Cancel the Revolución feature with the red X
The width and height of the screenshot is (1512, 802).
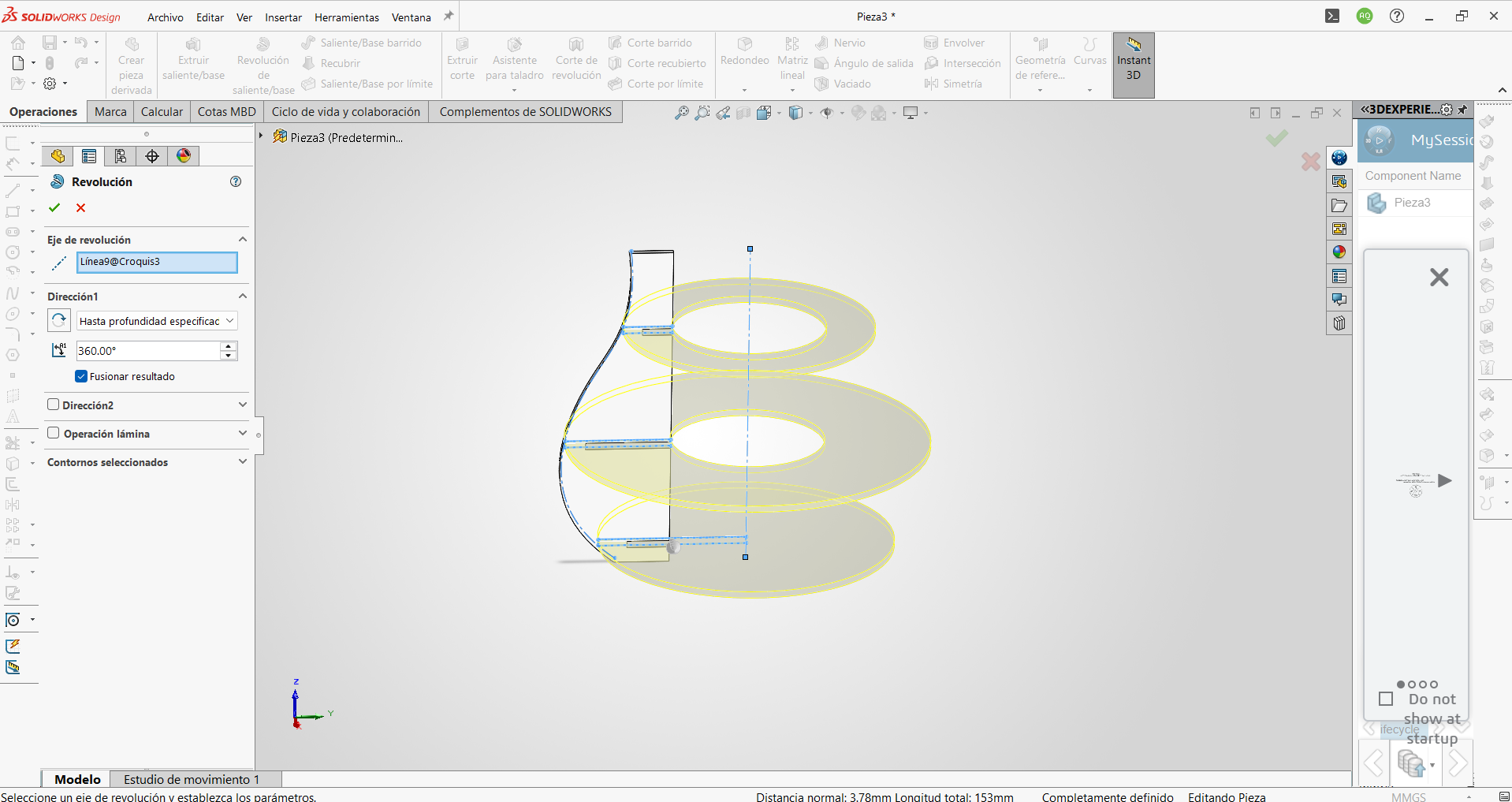(80, 207)
